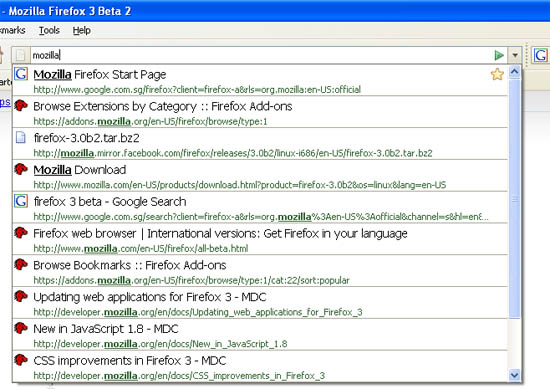Open the Tools menu
The image size is (550, 389).
tap(49, 31)
